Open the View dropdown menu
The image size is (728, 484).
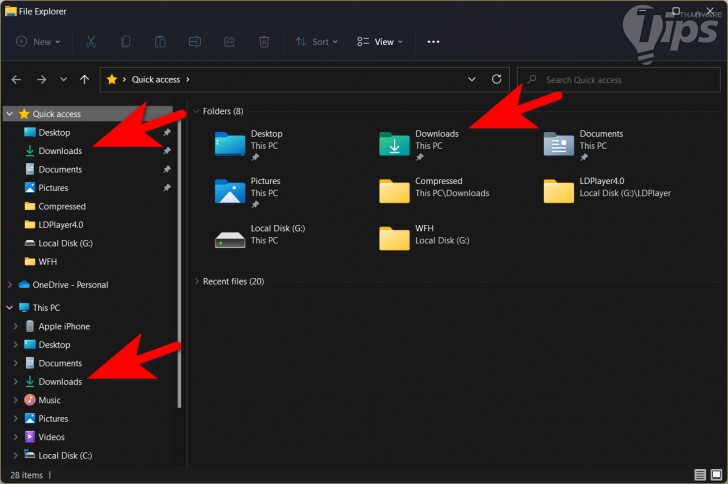tap(380, 42)
